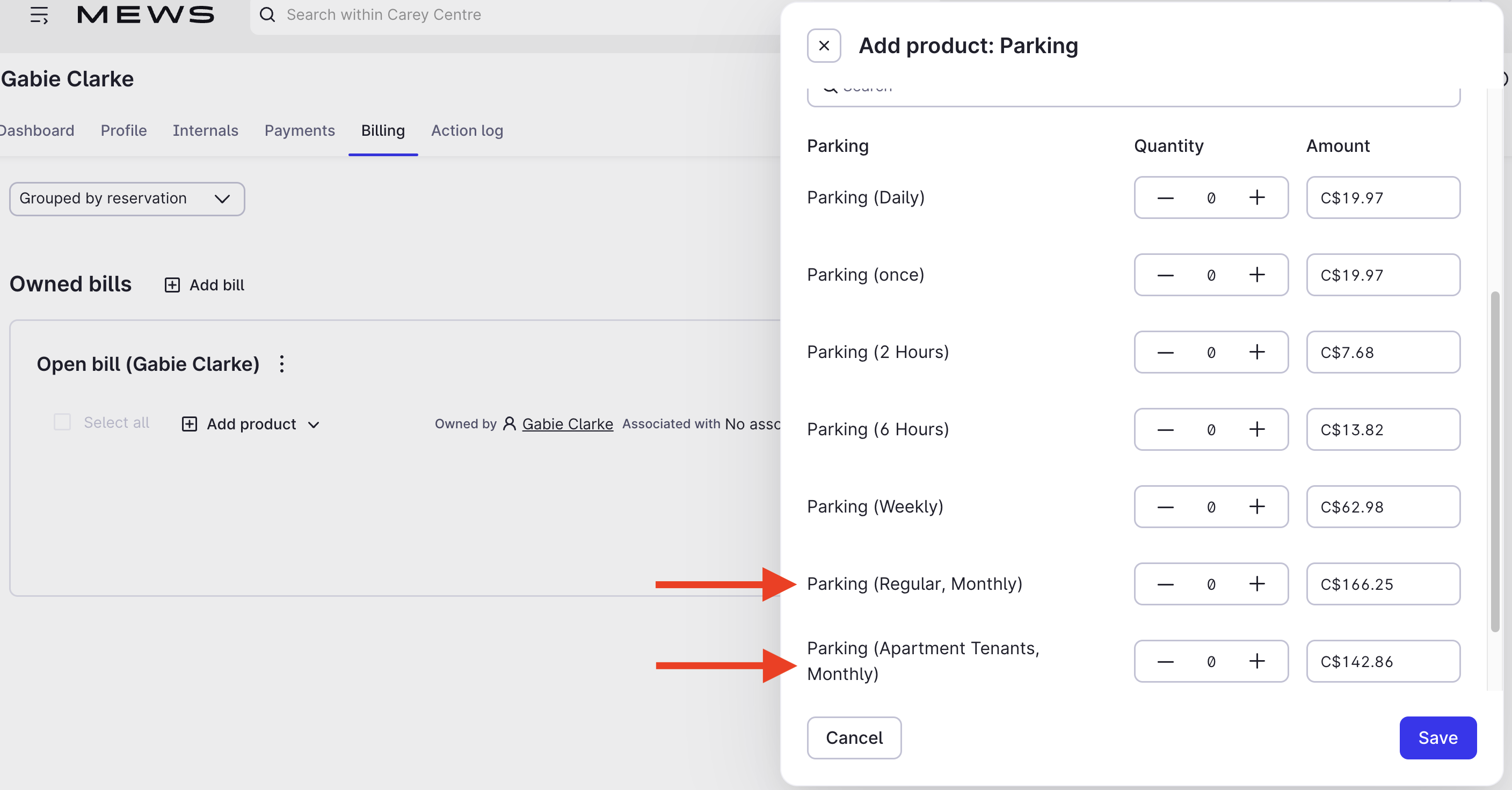
Task: Close the Add product panel with the X
Action: (824, 46)
